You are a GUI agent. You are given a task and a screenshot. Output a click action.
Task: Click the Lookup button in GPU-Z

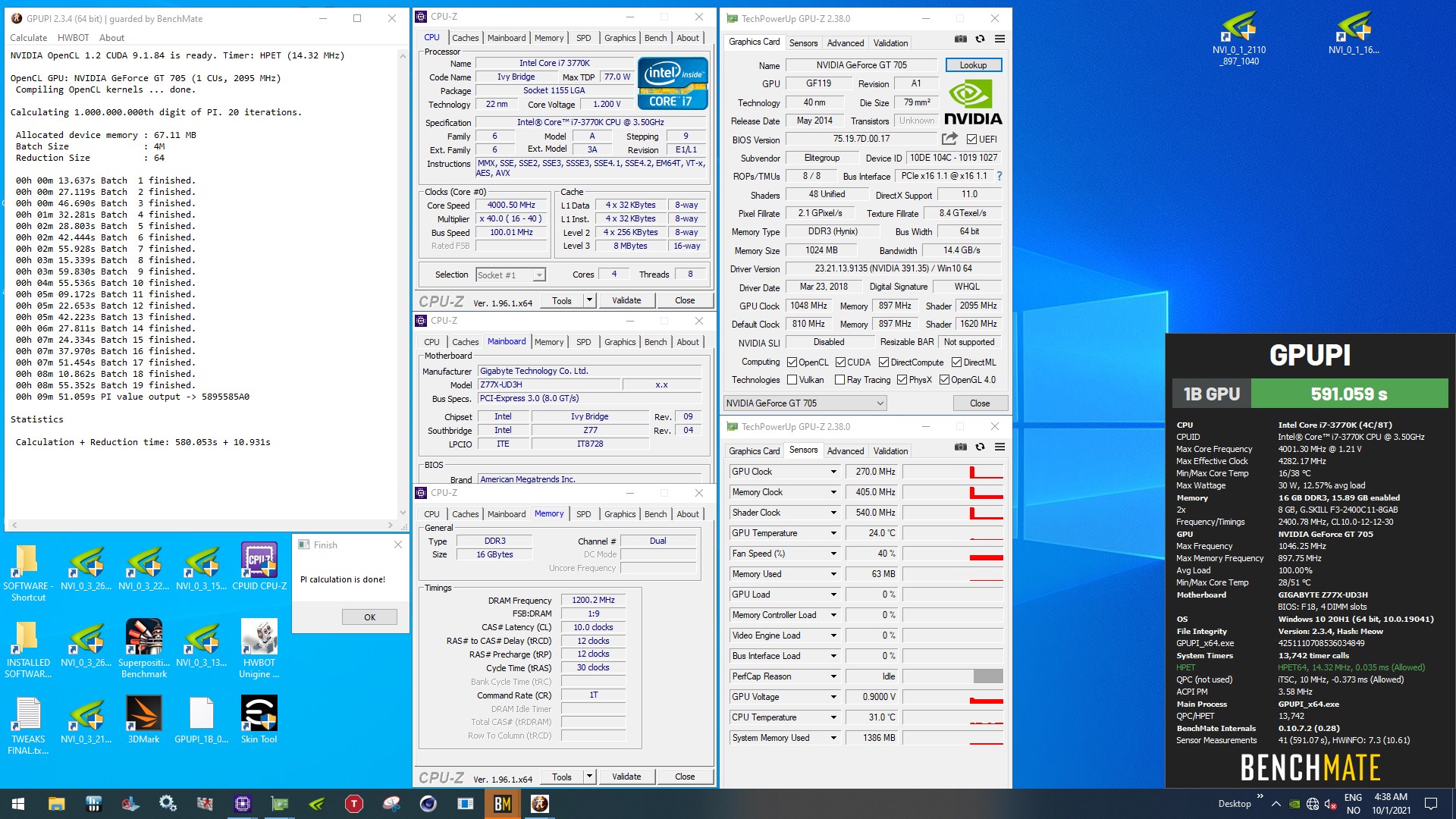pyautogui.click(x=973, y=65)
